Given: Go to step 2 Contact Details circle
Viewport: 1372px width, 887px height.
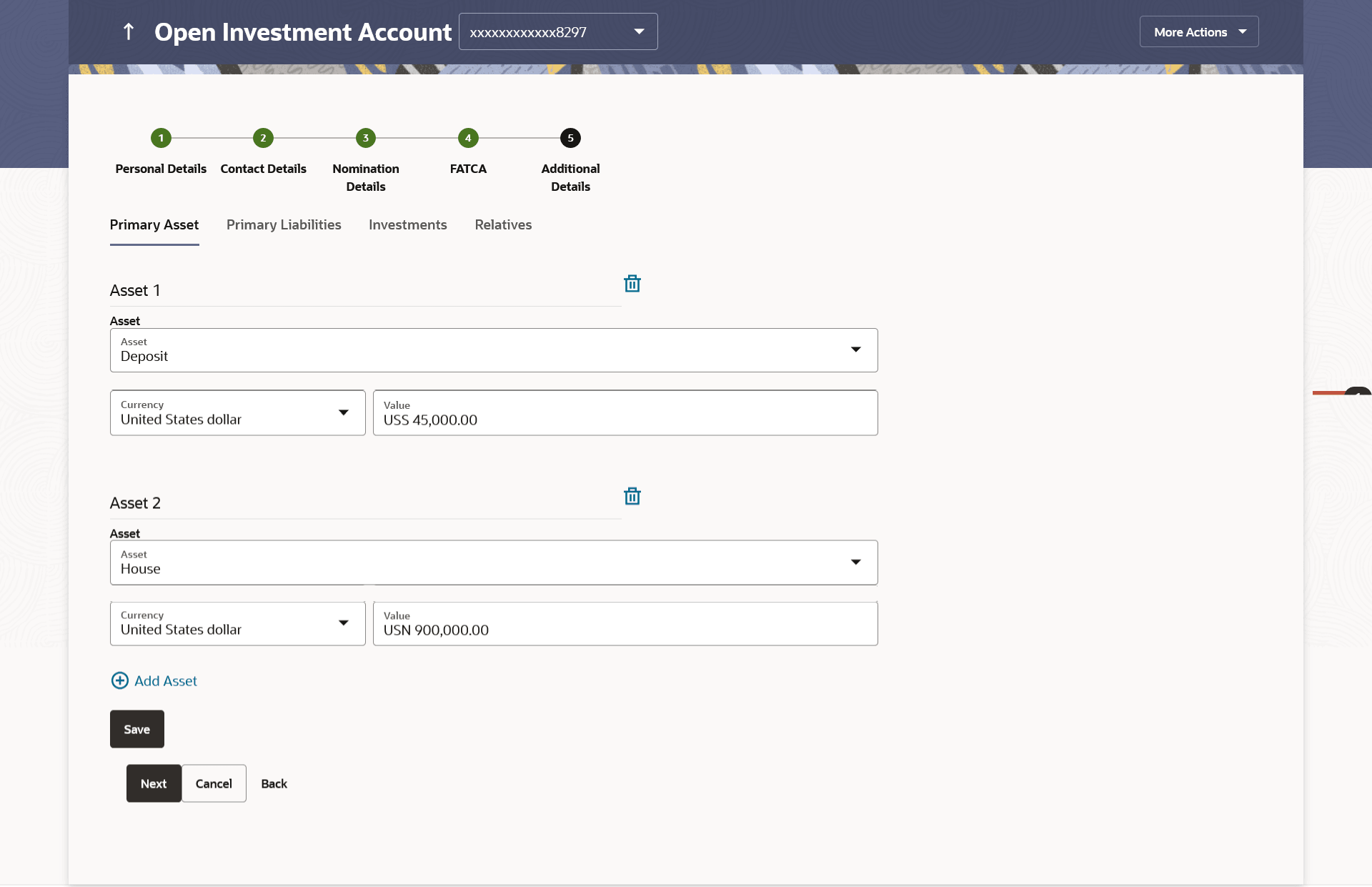Looking at the screenshot, I should (263, 138).
